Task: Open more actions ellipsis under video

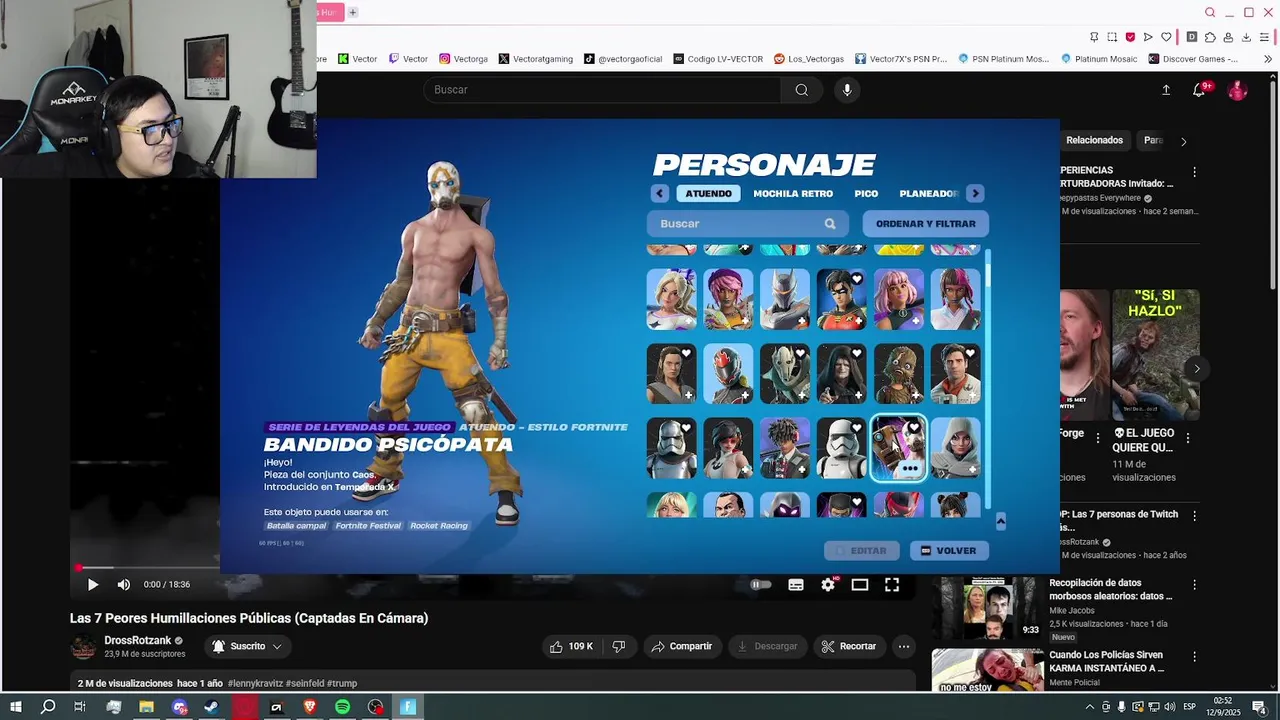Action: 904,647
